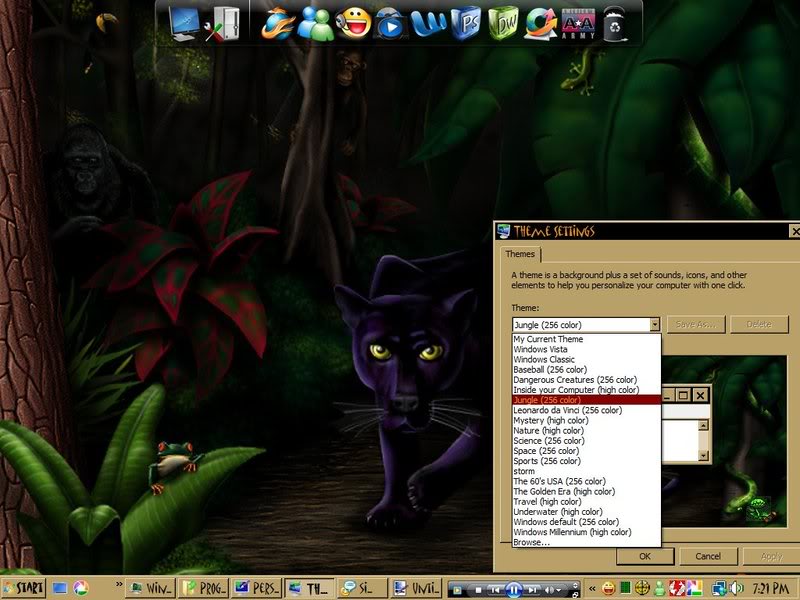Choose Windows Vista from the theme list
Image resolution: width=800 pixels, height=600 pixels.
coord(586,349)
